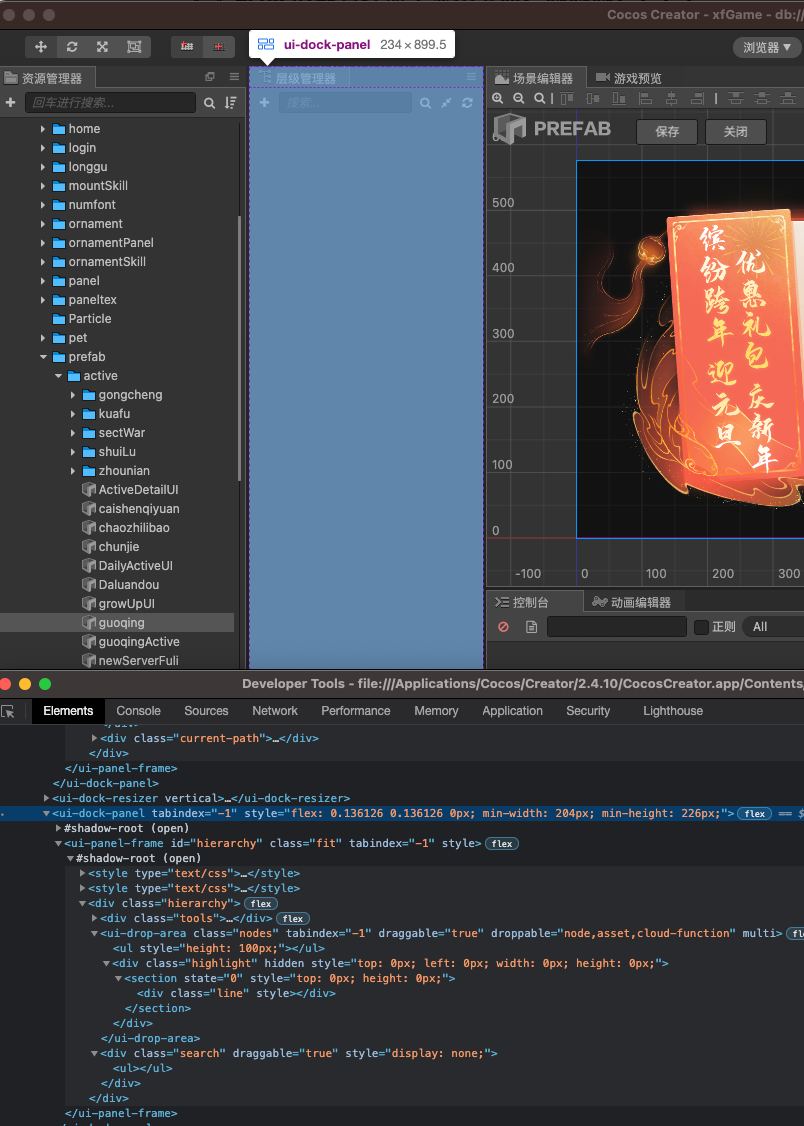Activate DevTools inspect element picker
The width and height of the screenshot is (804, 1126).
pyautogui.click(x=9, y=711)
